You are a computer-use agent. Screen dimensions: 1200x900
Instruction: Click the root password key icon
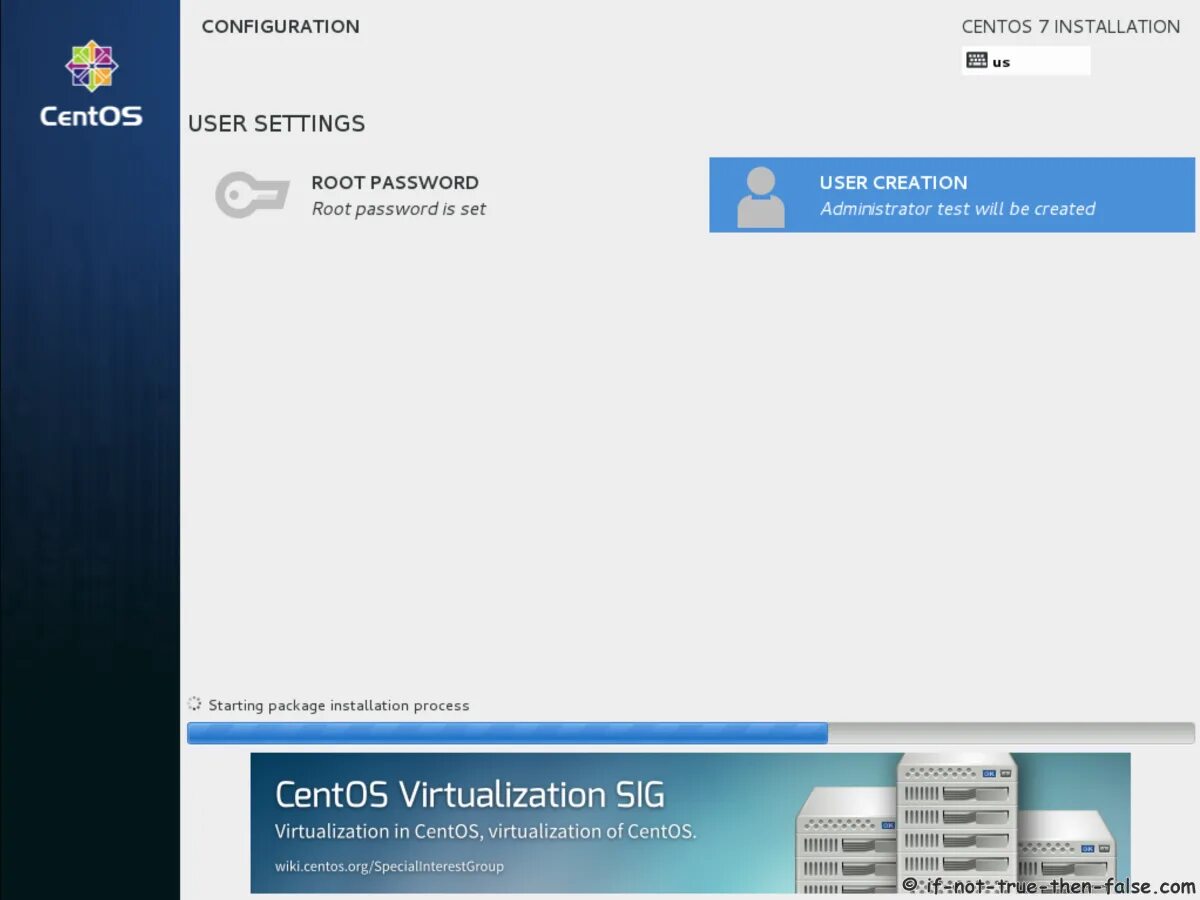click(x=252, y=195)
